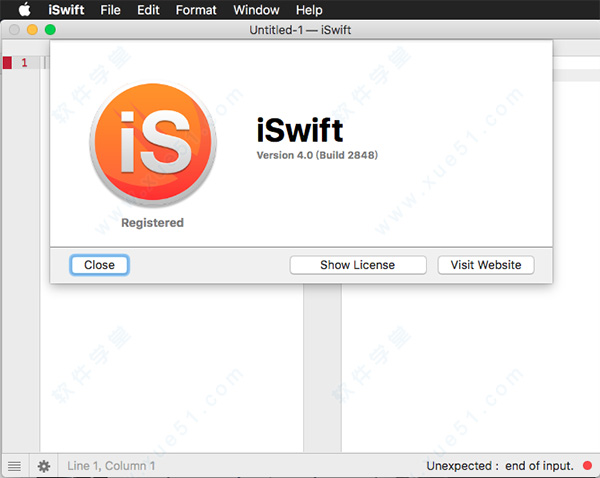Image resolution: width=600 pixels, height=478 pixels.
Task: Click the 'Version 4.0 (Build 2848)' text
Action: click(317, 155)
